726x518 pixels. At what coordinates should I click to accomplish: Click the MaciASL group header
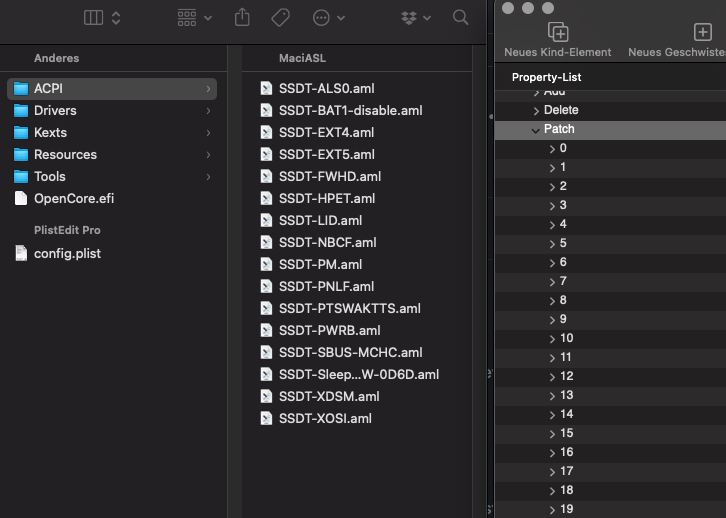[x=302, y=58]
